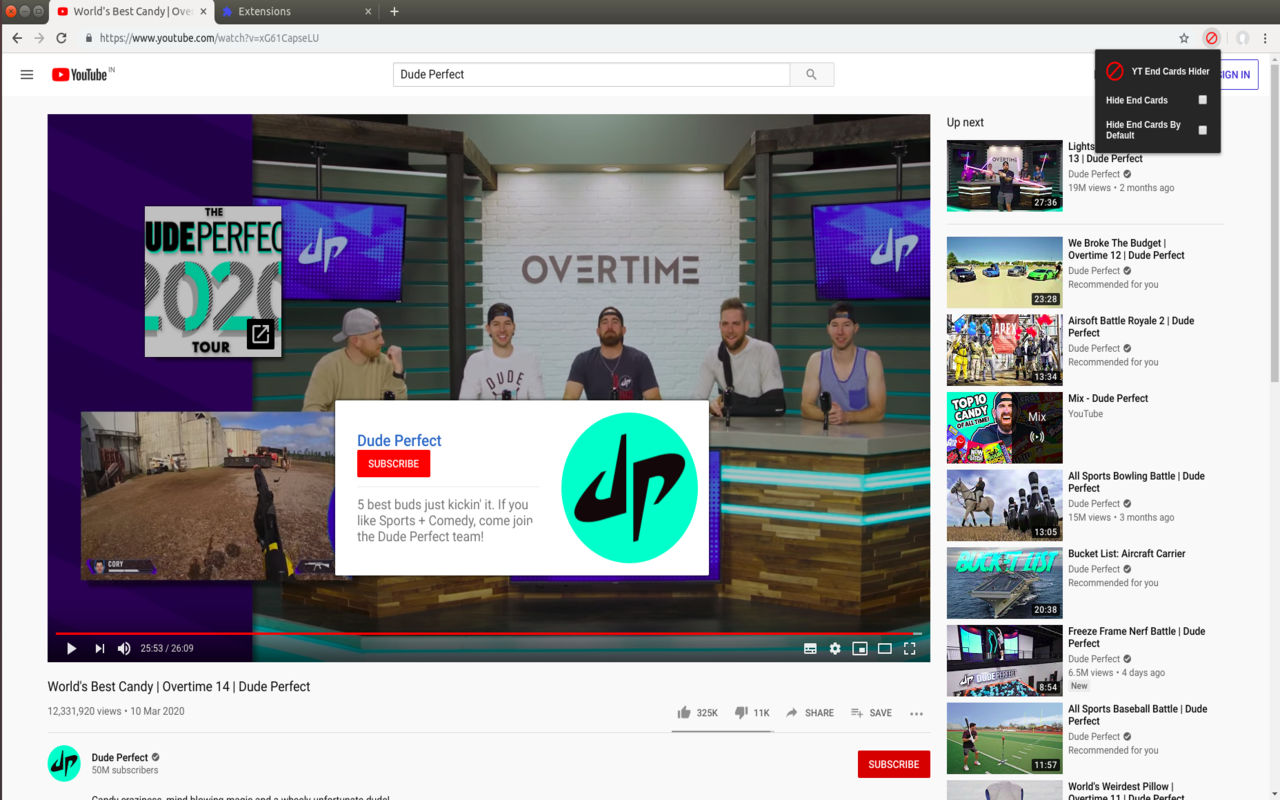The image size is (1280, 800).
Task: Like the video with thumbs up
Action: 697,713
